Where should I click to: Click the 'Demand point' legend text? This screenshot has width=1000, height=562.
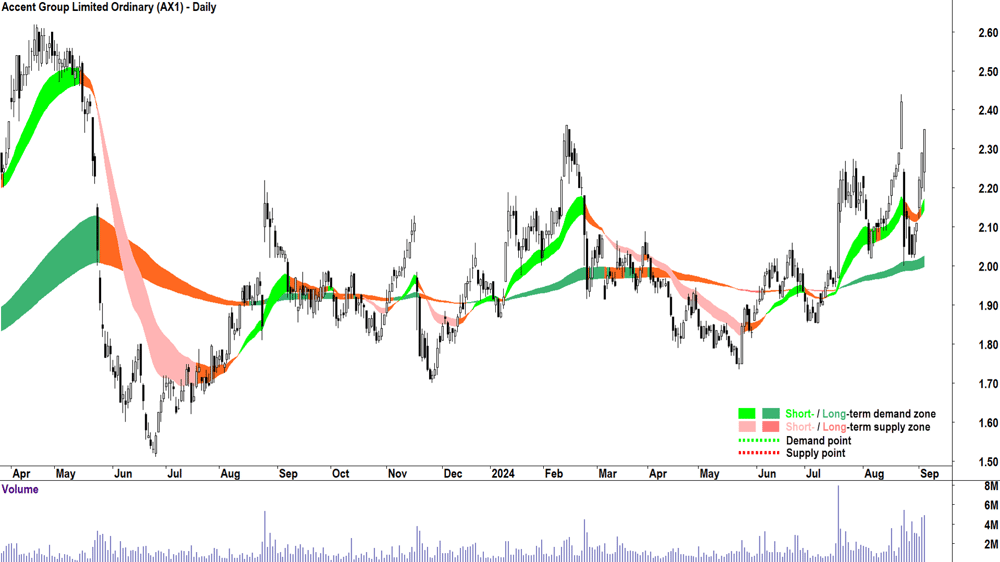click(818, 440)
